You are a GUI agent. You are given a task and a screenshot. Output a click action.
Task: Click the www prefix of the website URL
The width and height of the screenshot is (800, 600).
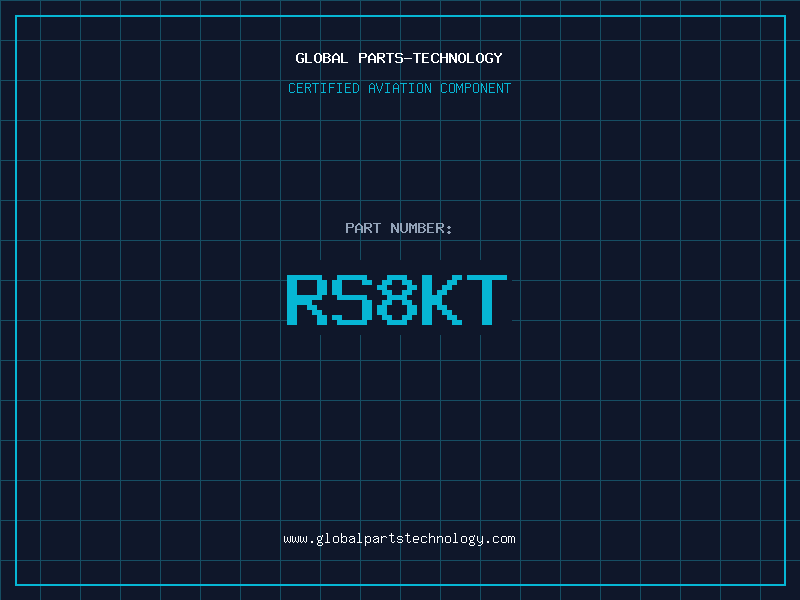295,539
